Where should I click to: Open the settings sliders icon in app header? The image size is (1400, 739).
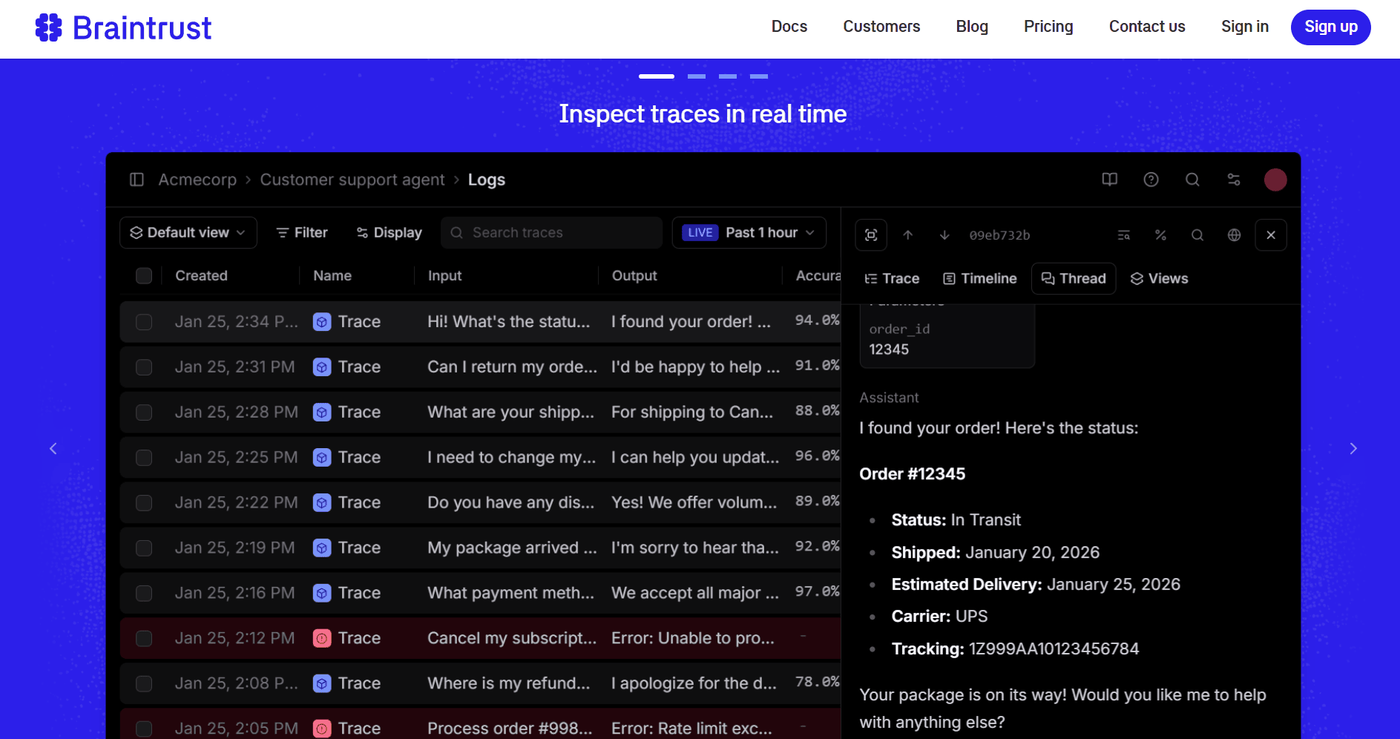(x=1234, y=180)
